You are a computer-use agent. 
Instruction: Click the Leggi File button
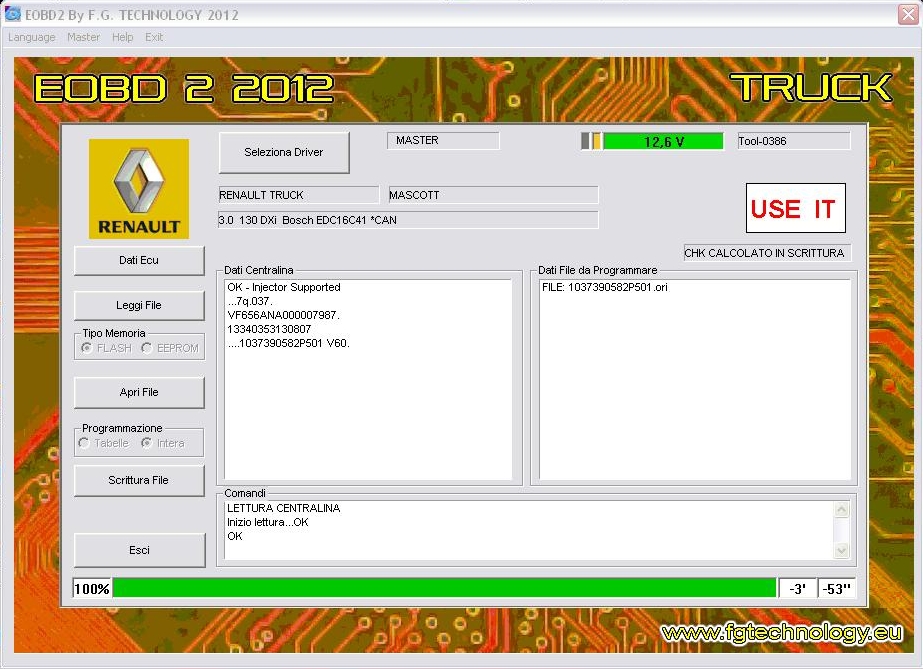click(139, 305)
